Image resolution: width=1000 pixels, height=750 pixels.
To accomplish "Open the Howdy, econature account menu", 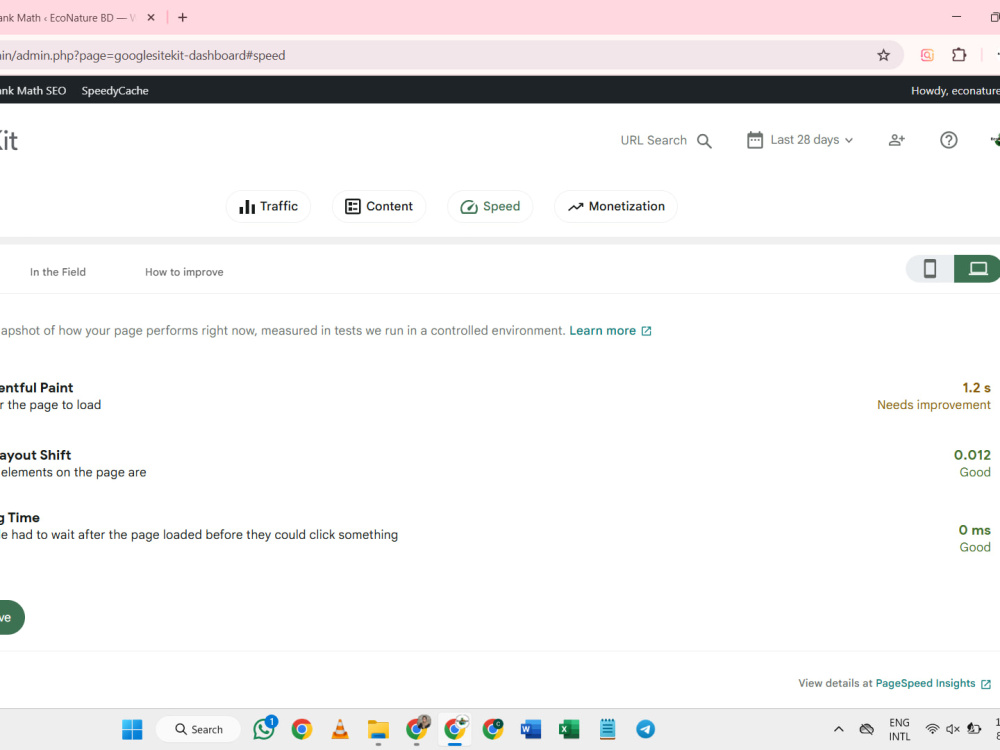I will pos(955,91).
